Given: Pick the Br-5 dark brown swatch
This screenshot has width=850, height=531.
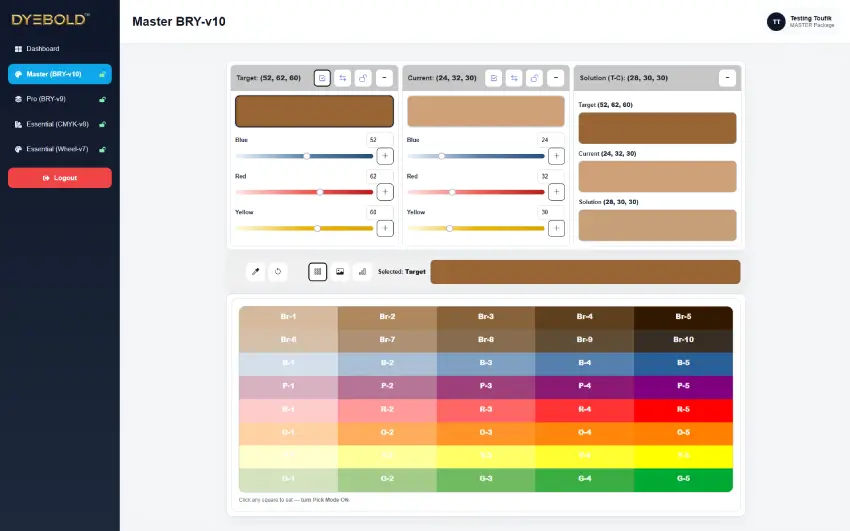Looking at the screenshot, I should (x=683, y=316).
